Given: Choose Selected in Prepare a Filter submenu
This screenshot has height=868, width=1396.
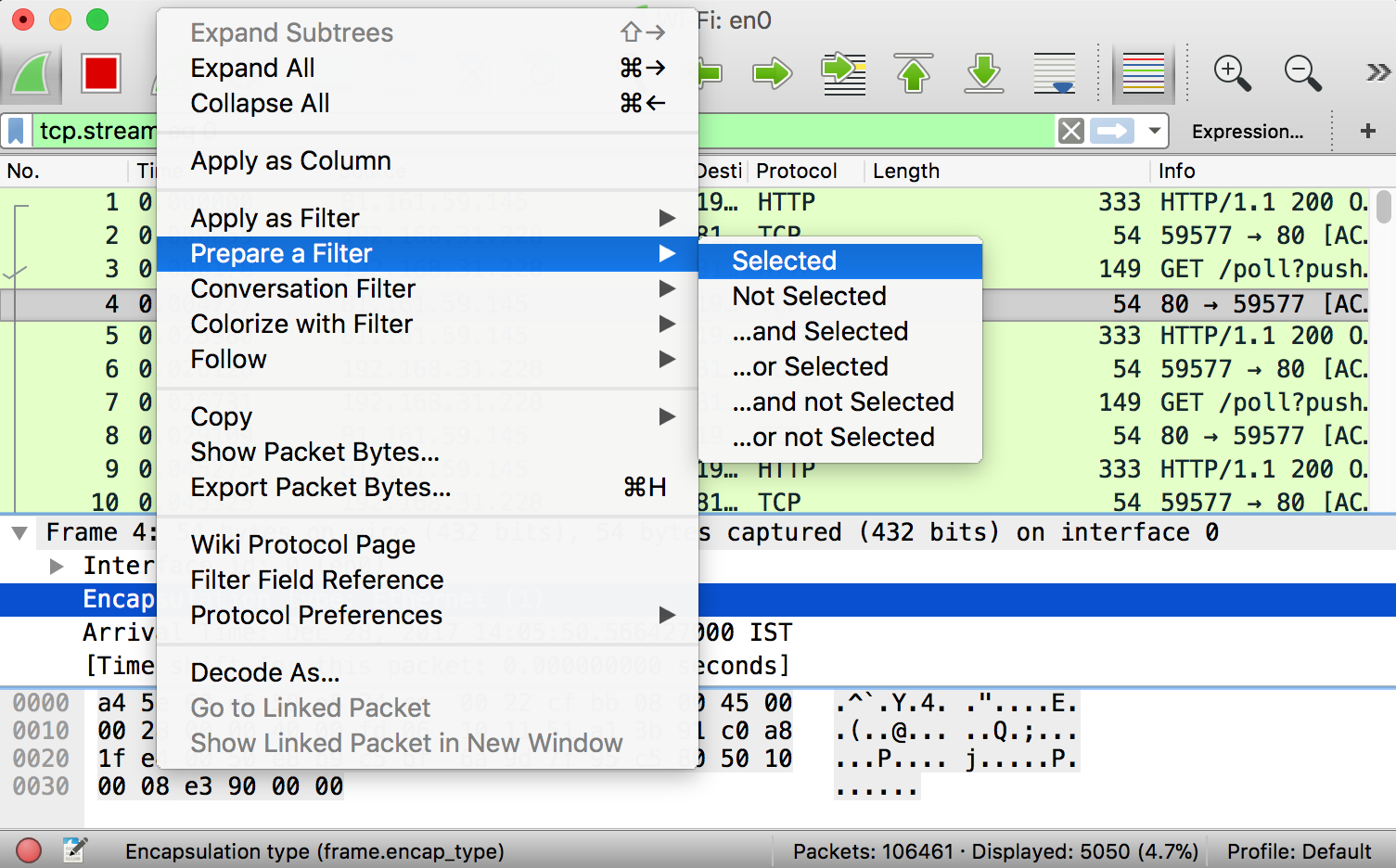Looking at the screenshot, I should 840,262.
